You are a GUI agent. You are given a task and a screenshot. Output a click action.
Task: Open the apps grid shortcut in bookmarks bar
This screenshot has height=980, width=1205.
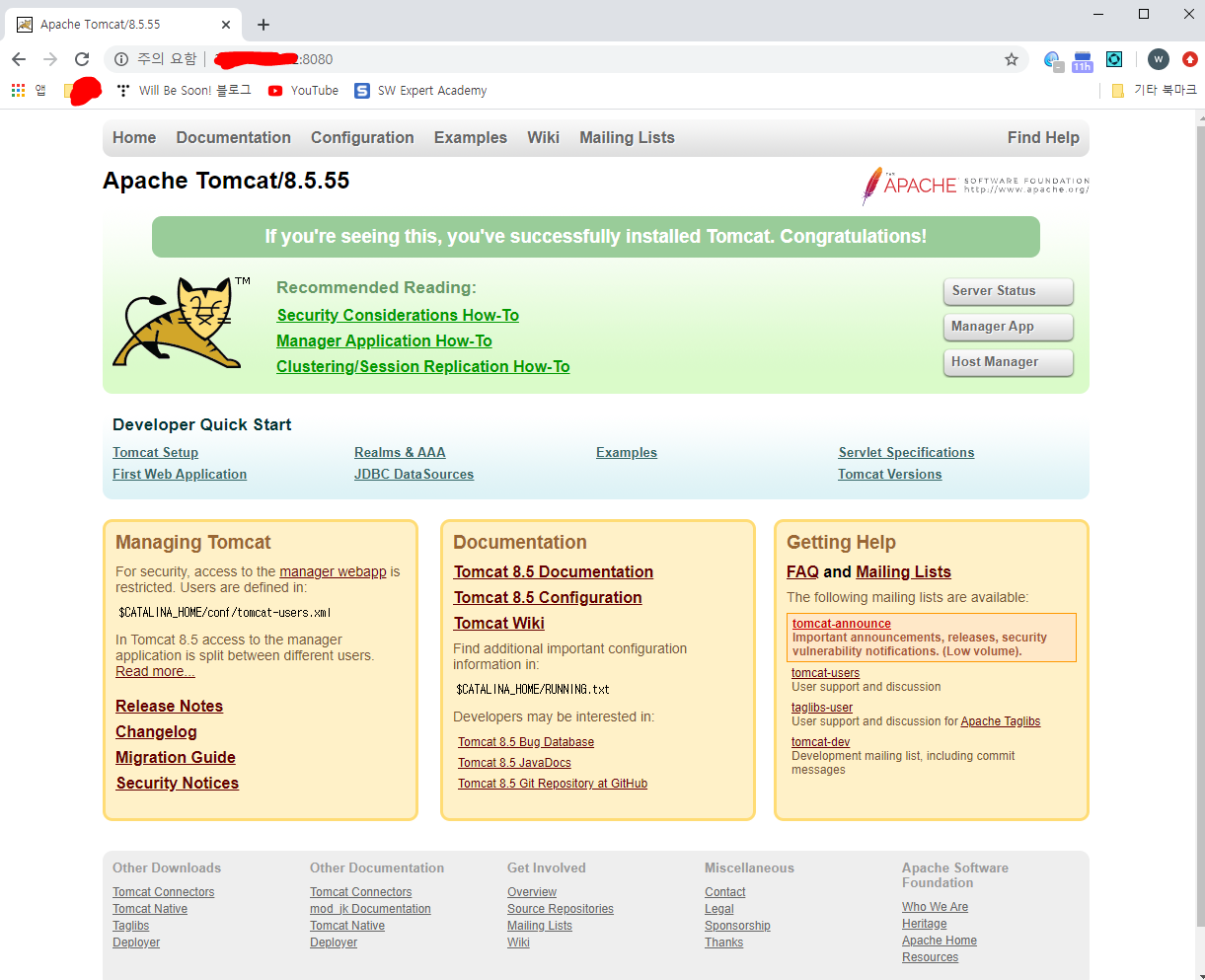18,91
